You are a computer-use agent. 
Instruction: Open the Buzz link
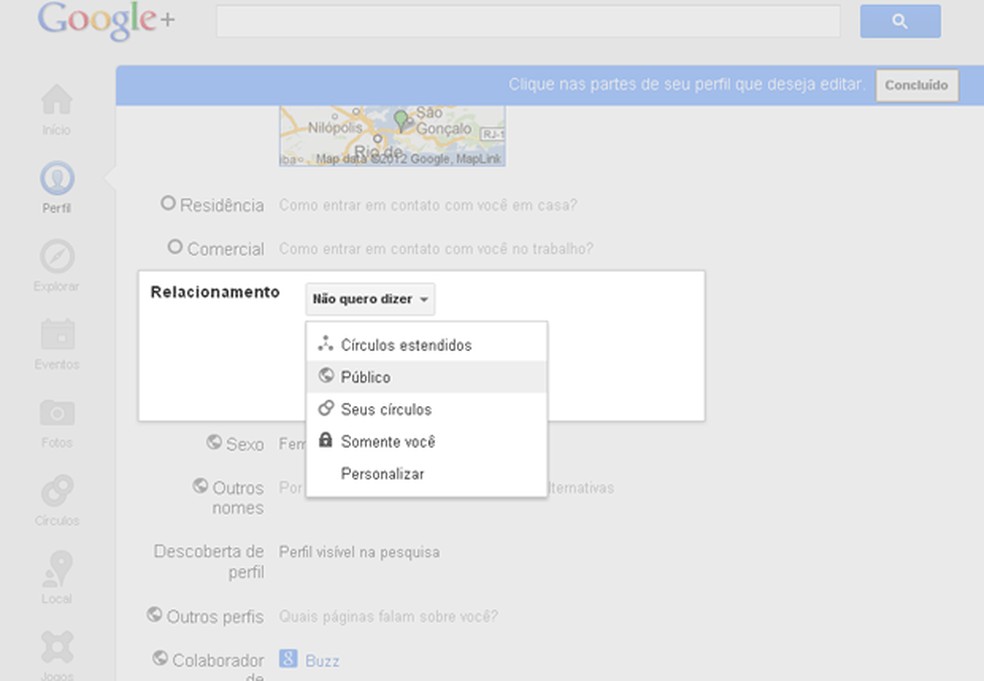click(x=323, y=661)
